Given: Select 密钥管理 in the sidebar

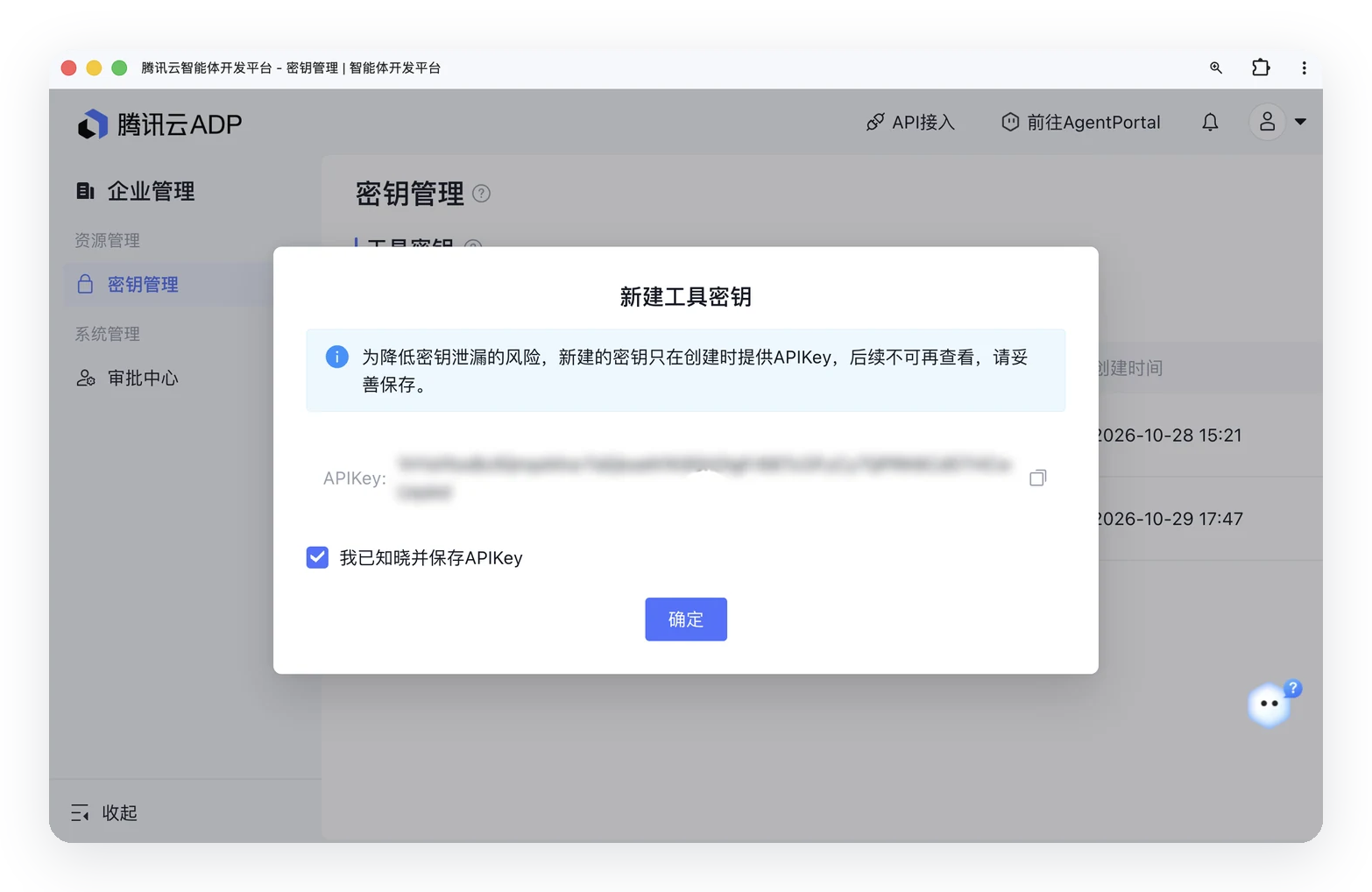Looking at the screenshot, I should [x=167, y=285].
